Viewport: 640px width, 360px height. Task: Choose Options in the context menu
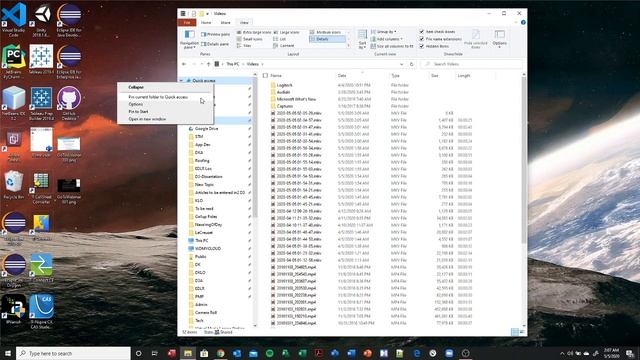(165, 104)
